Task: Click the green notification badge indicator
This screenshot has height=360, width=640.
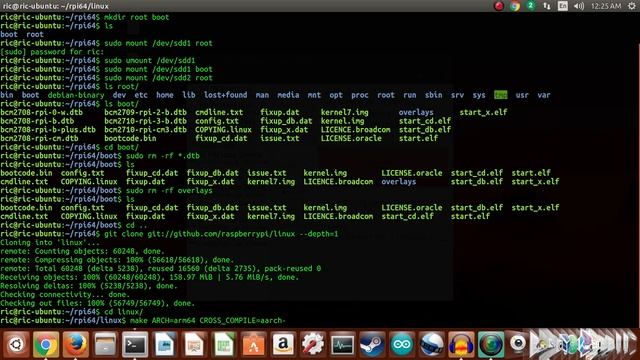Action: (530, 6)
